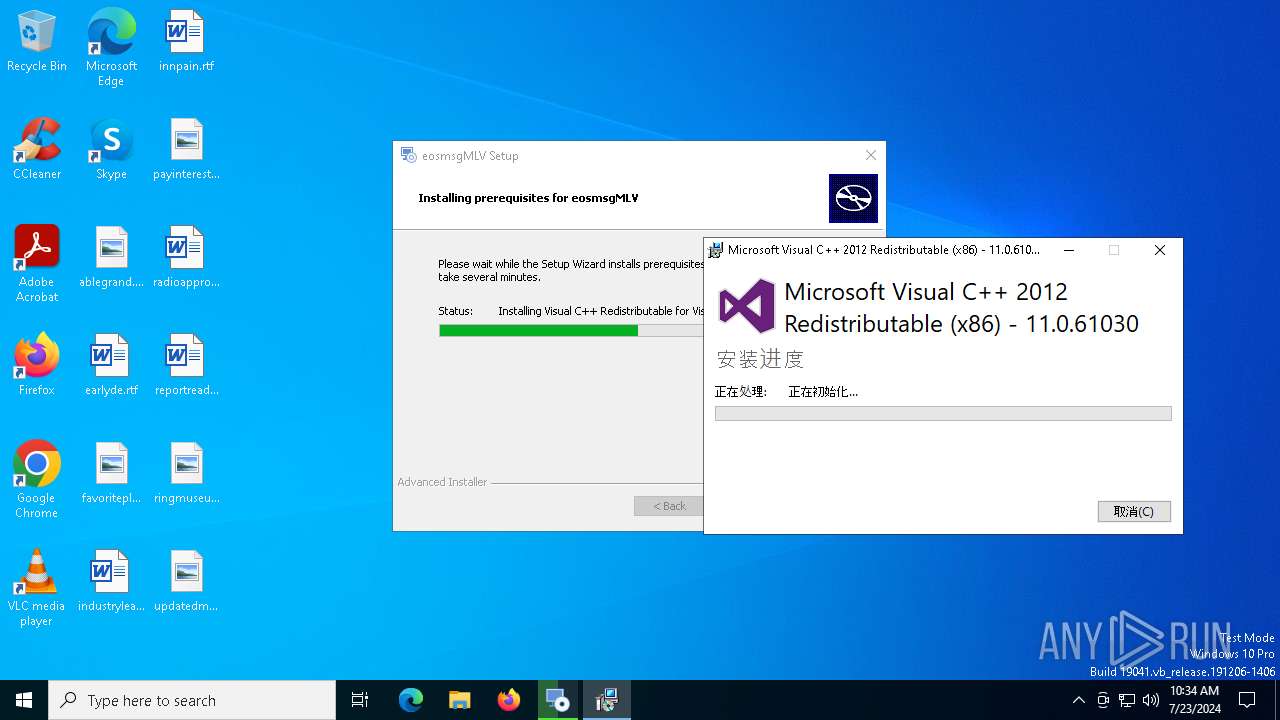Click 'Installing prerequisites for eosmsgMLV' heading
The width and height of the screenshot is (1280, 720).
528,198
